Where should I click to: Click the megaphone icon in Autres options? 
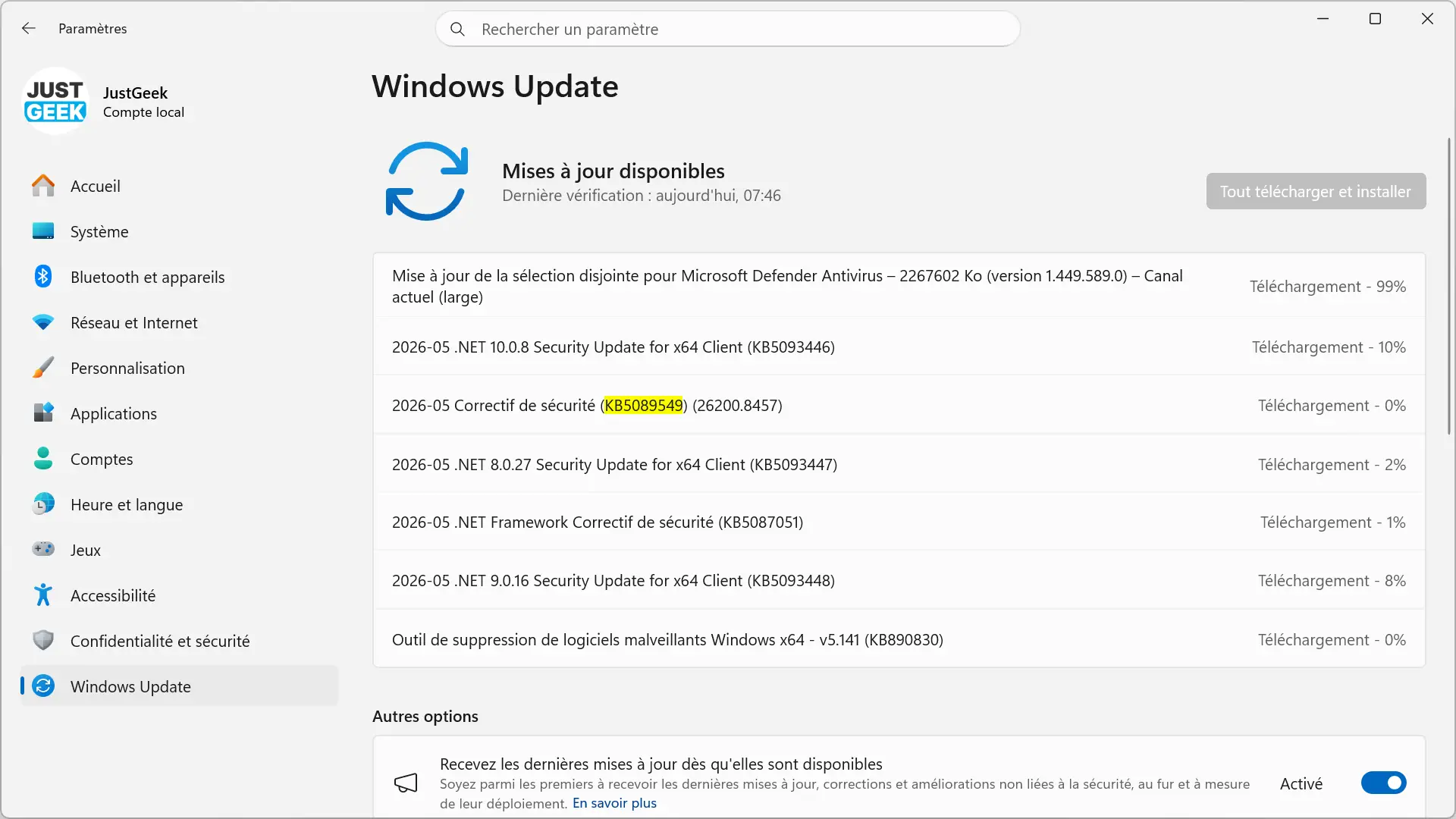tap(406, 783)
